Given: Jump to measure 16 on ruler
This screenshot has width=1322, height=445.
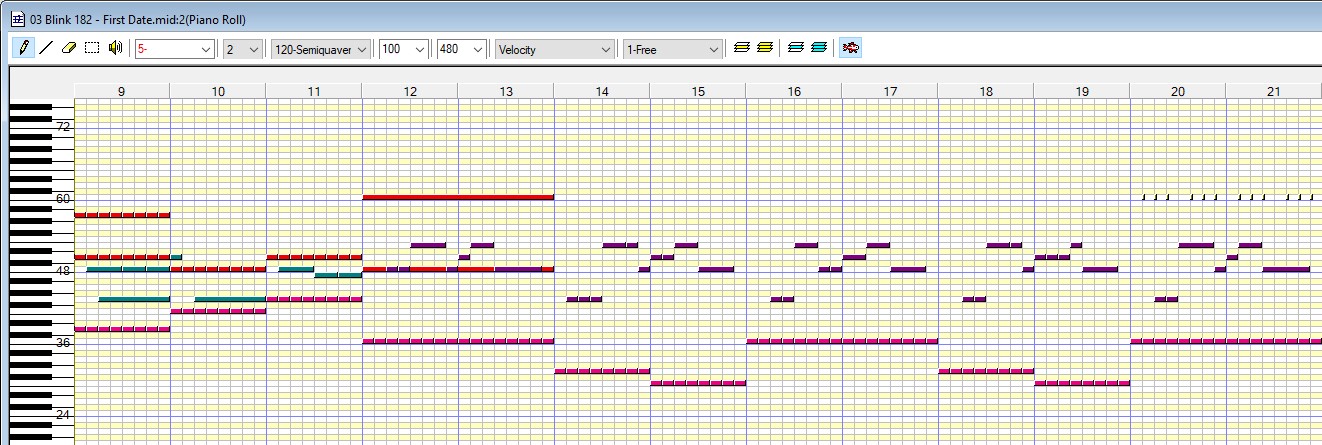Looking at the screenshot, I should 794,91.
